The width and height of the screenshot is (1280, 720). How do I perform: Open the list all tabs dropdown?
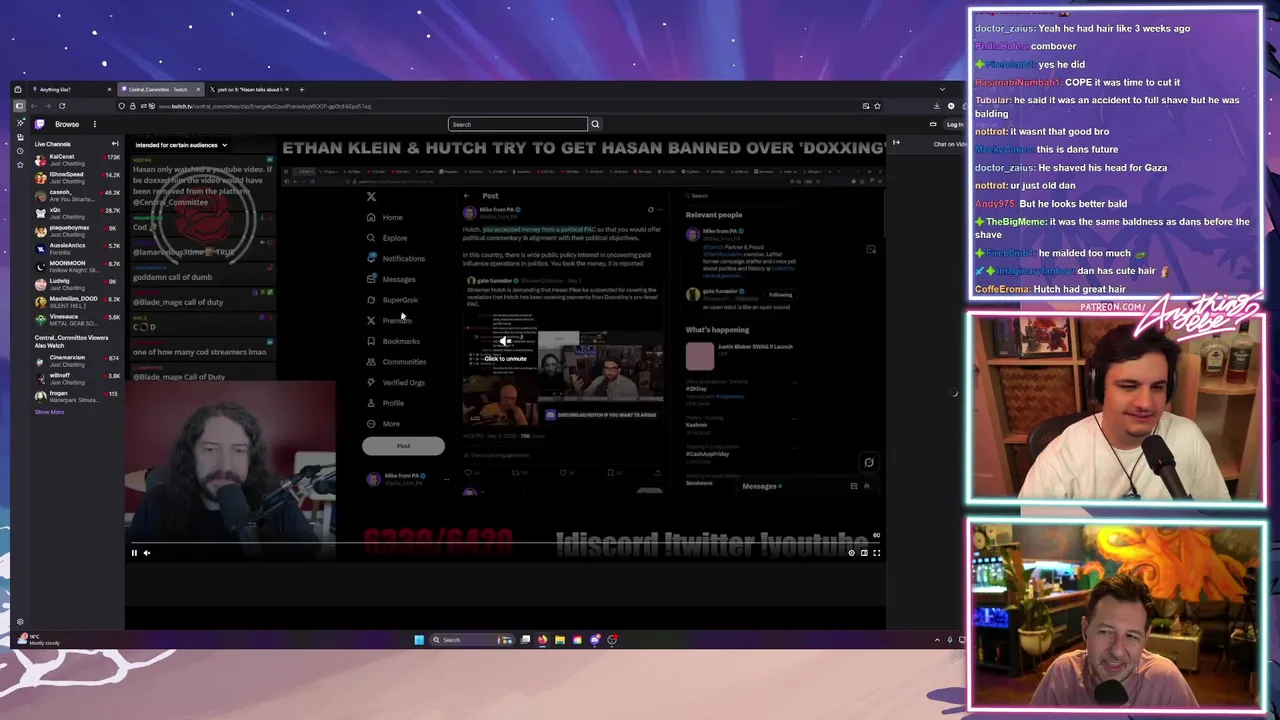pos(942,90)
